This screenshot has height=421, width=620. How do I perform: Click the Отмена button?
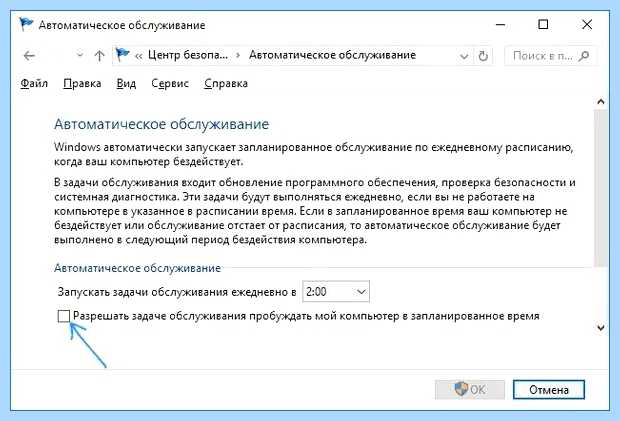coord(549,390)
